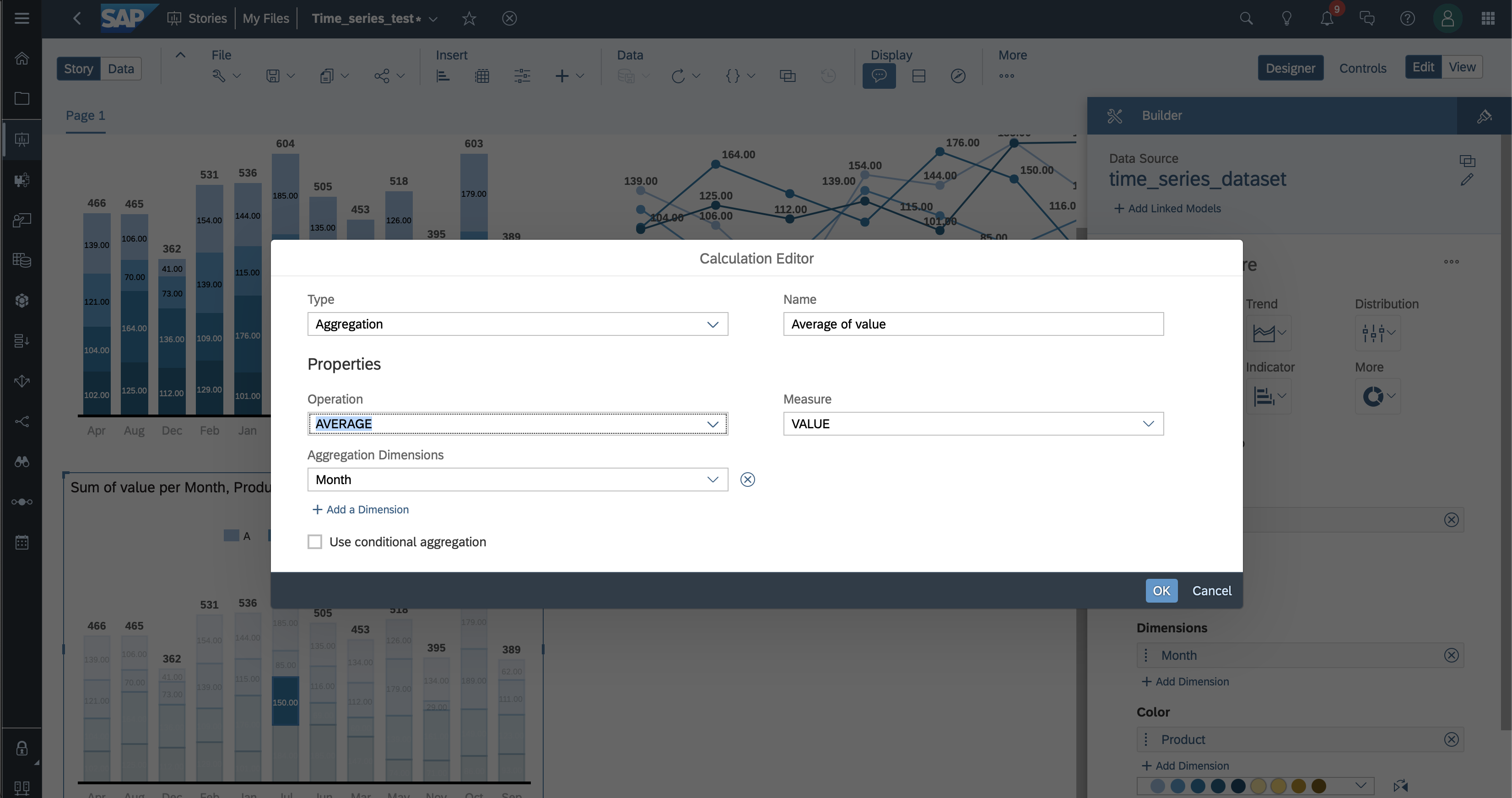Click the Insert Chart icon
This screenshot has width=1512, height=798.
[443, 75]
